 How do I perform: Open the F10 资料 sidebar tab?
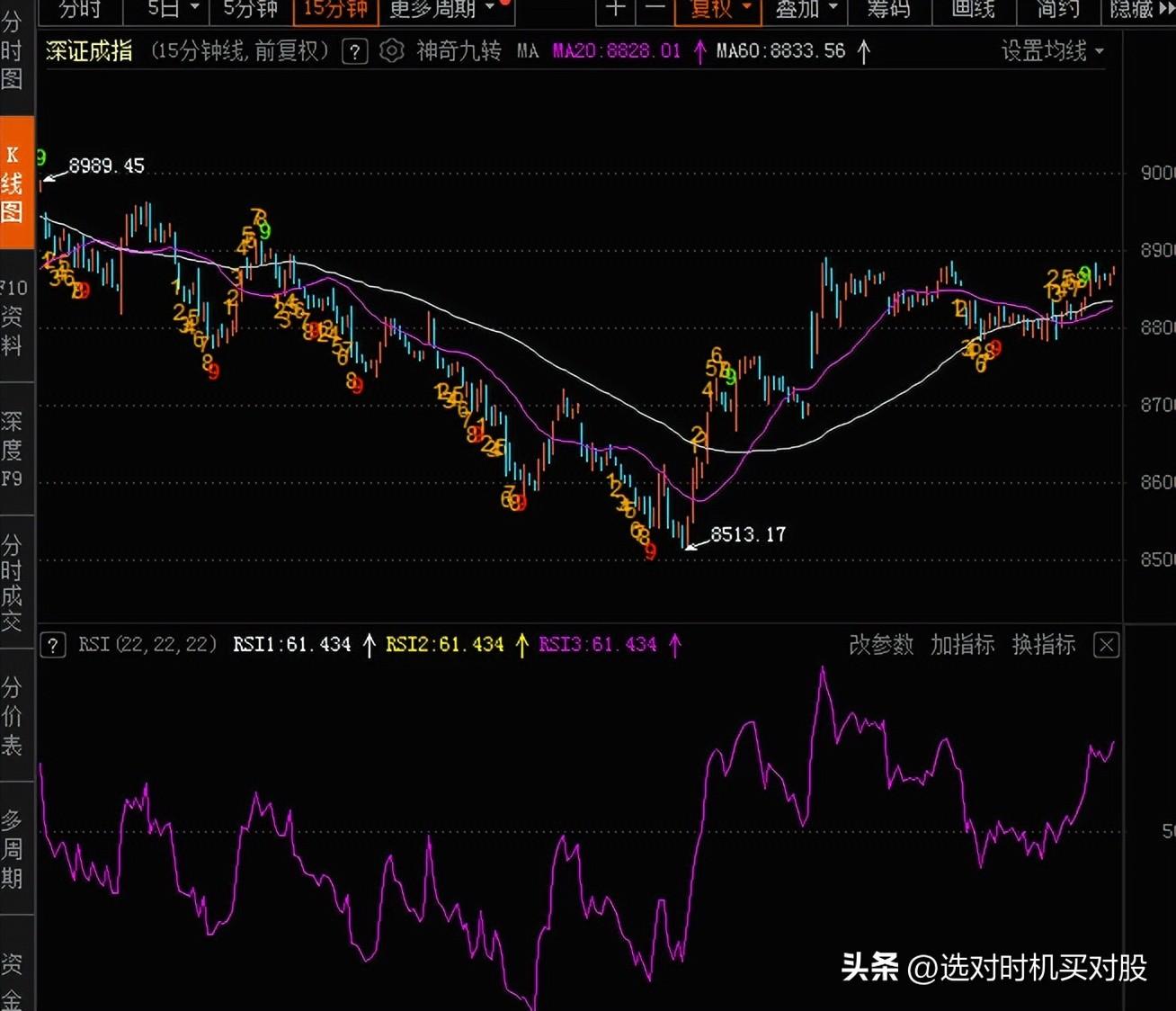tap(13, 317)
